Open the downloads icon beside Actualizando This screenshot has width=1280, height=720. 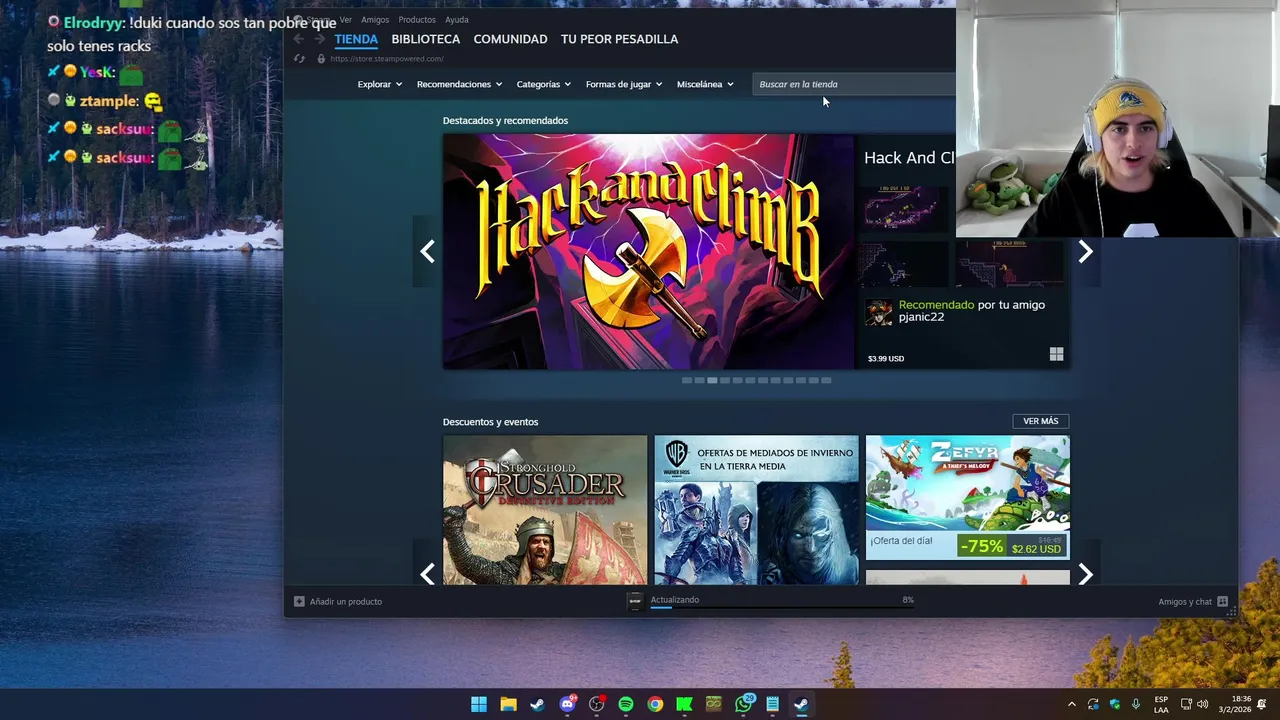tap(635, 601)
